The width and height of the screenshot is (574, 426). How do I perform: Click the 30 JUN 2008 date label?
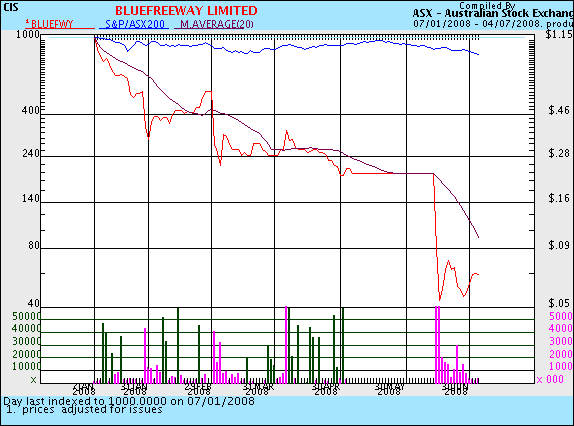pos(455,389)
